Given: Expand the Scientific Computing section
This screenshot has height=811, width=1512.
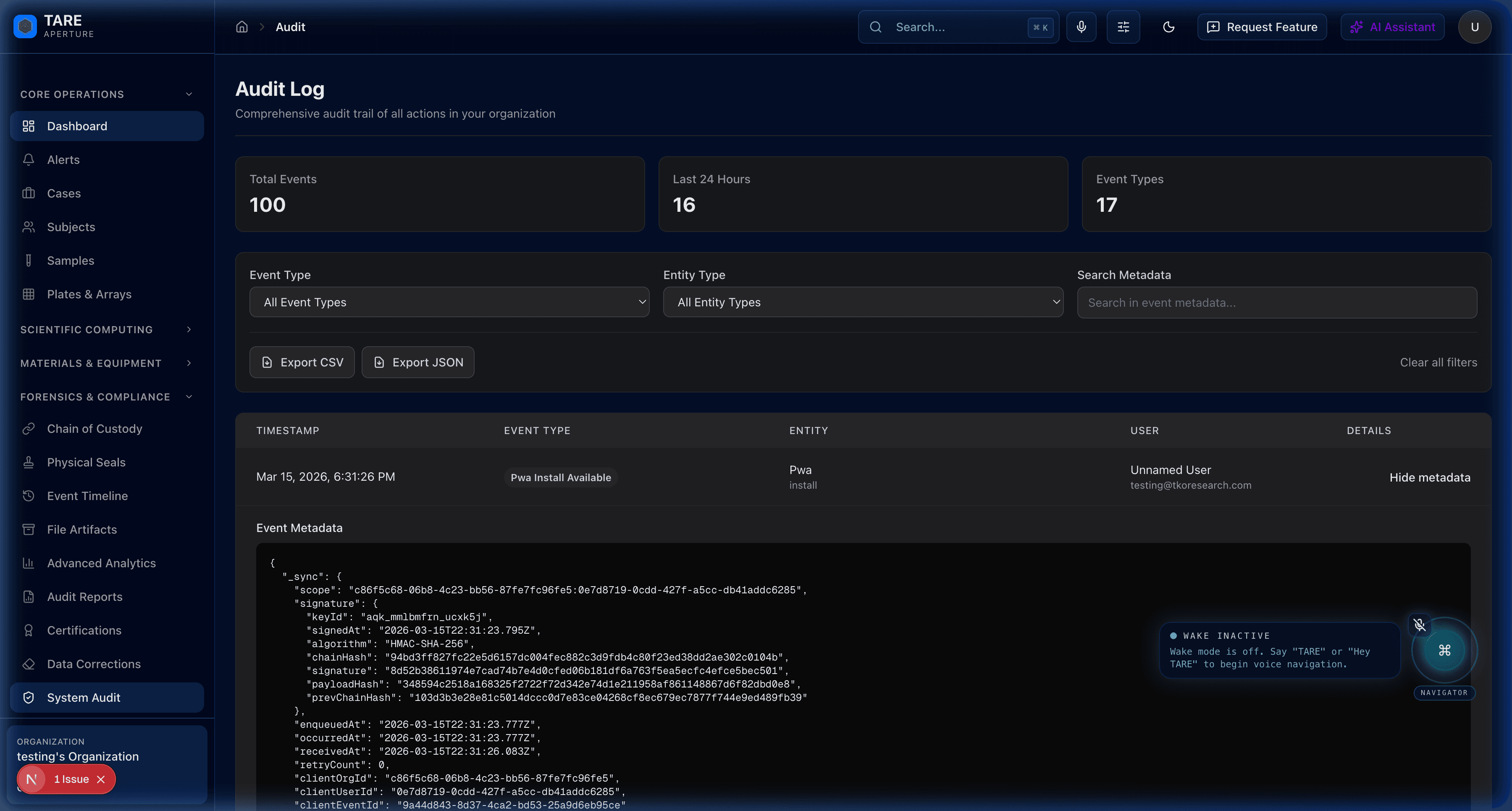Looking at the screenshot, I should tap(106, 329).
